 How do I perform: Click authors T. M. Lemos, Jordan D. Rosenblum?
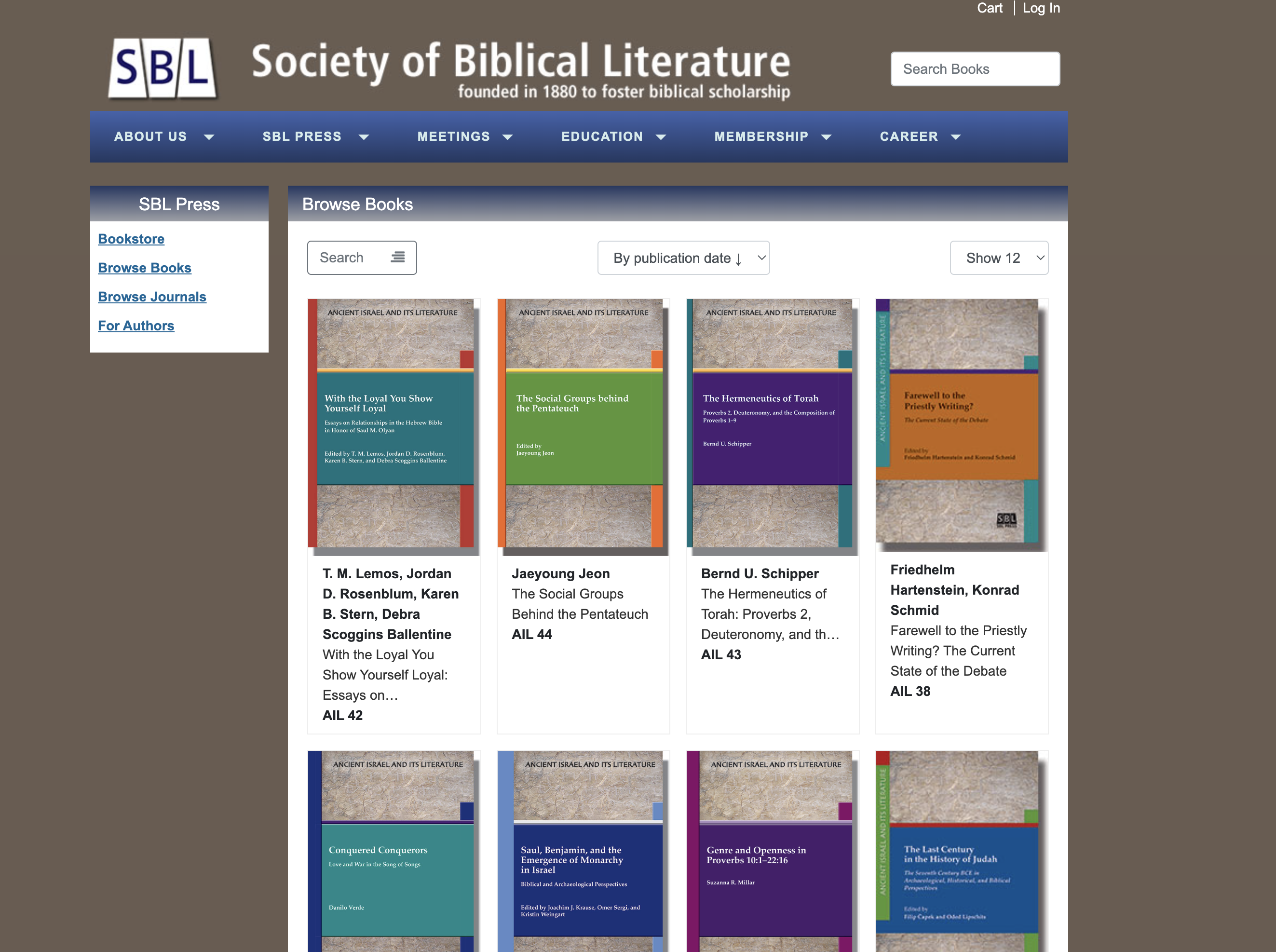pos(391,603)
